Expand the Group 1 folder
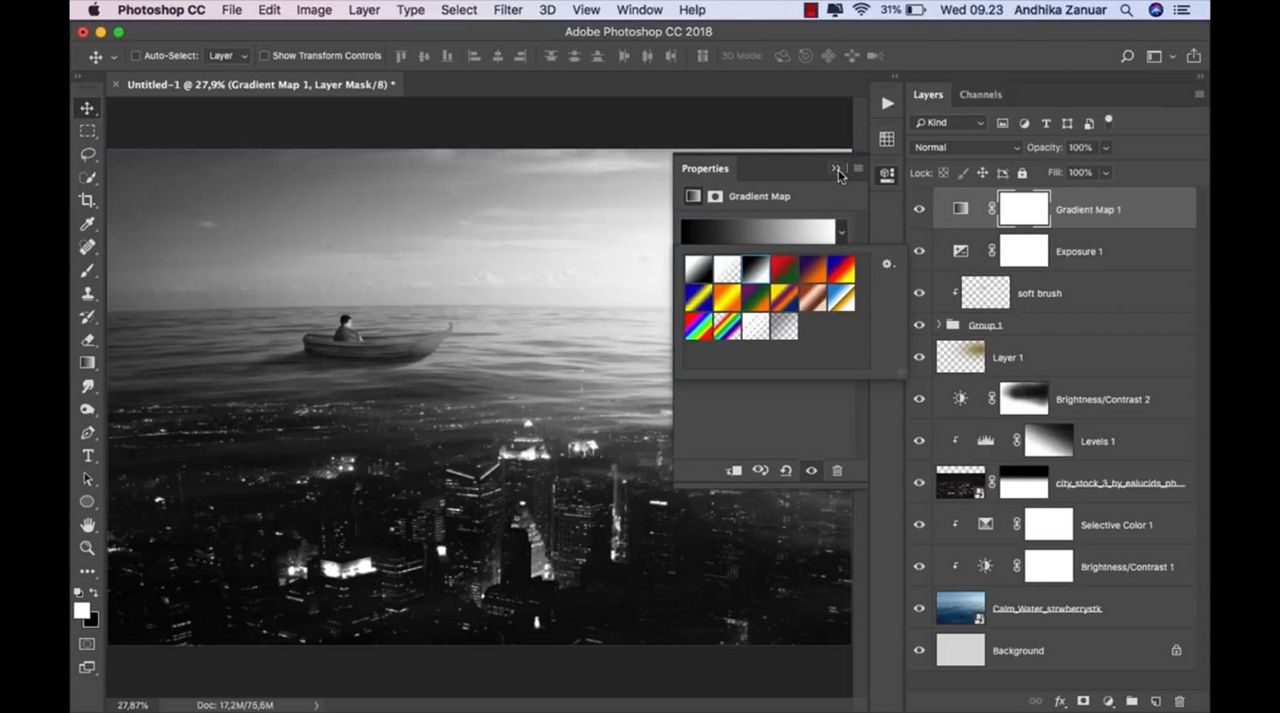The width and height of the screenshot is (1280, 713). (938, 325)
